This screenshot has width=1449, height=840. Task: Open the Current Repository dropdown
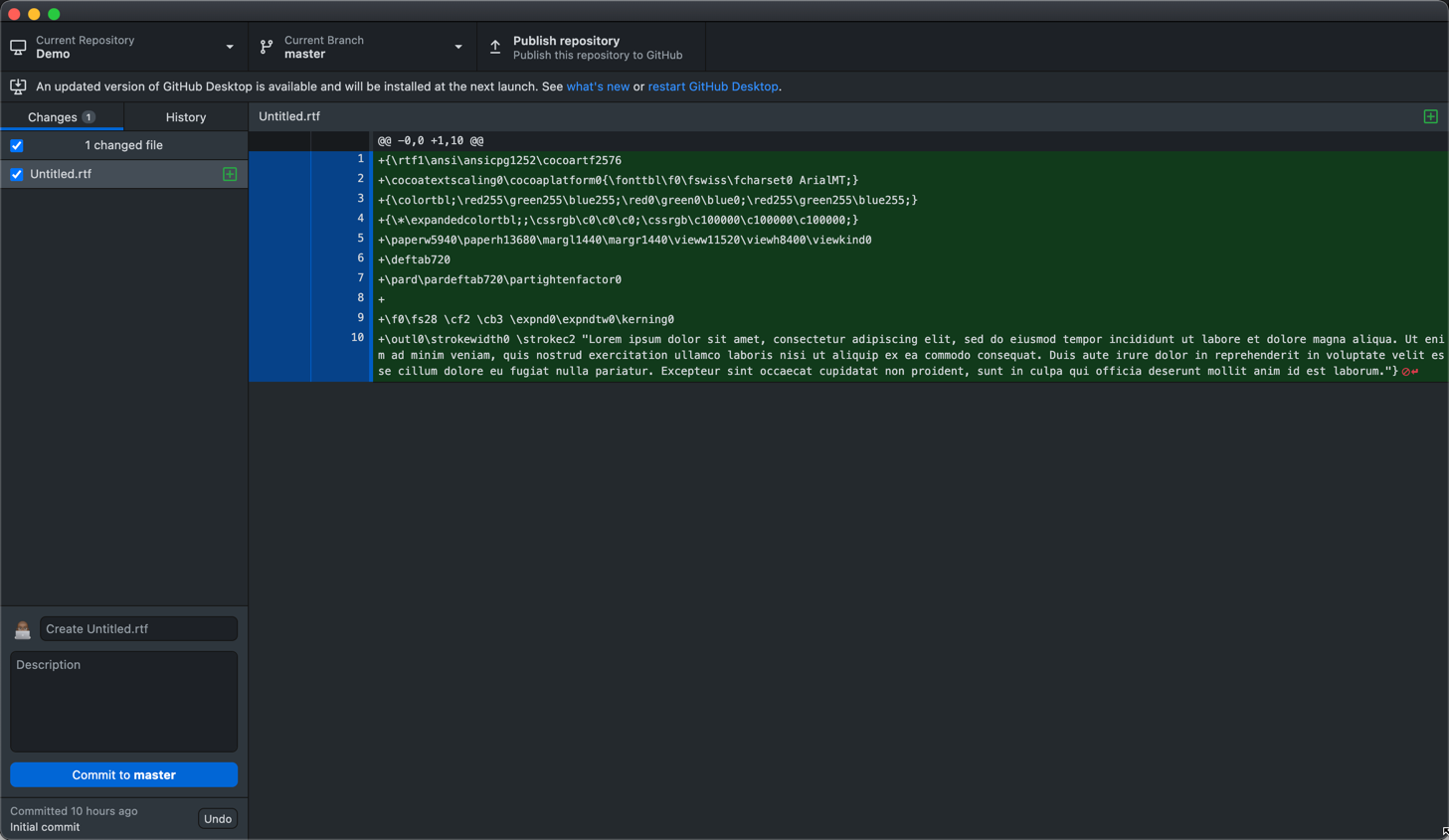(124, 47)
